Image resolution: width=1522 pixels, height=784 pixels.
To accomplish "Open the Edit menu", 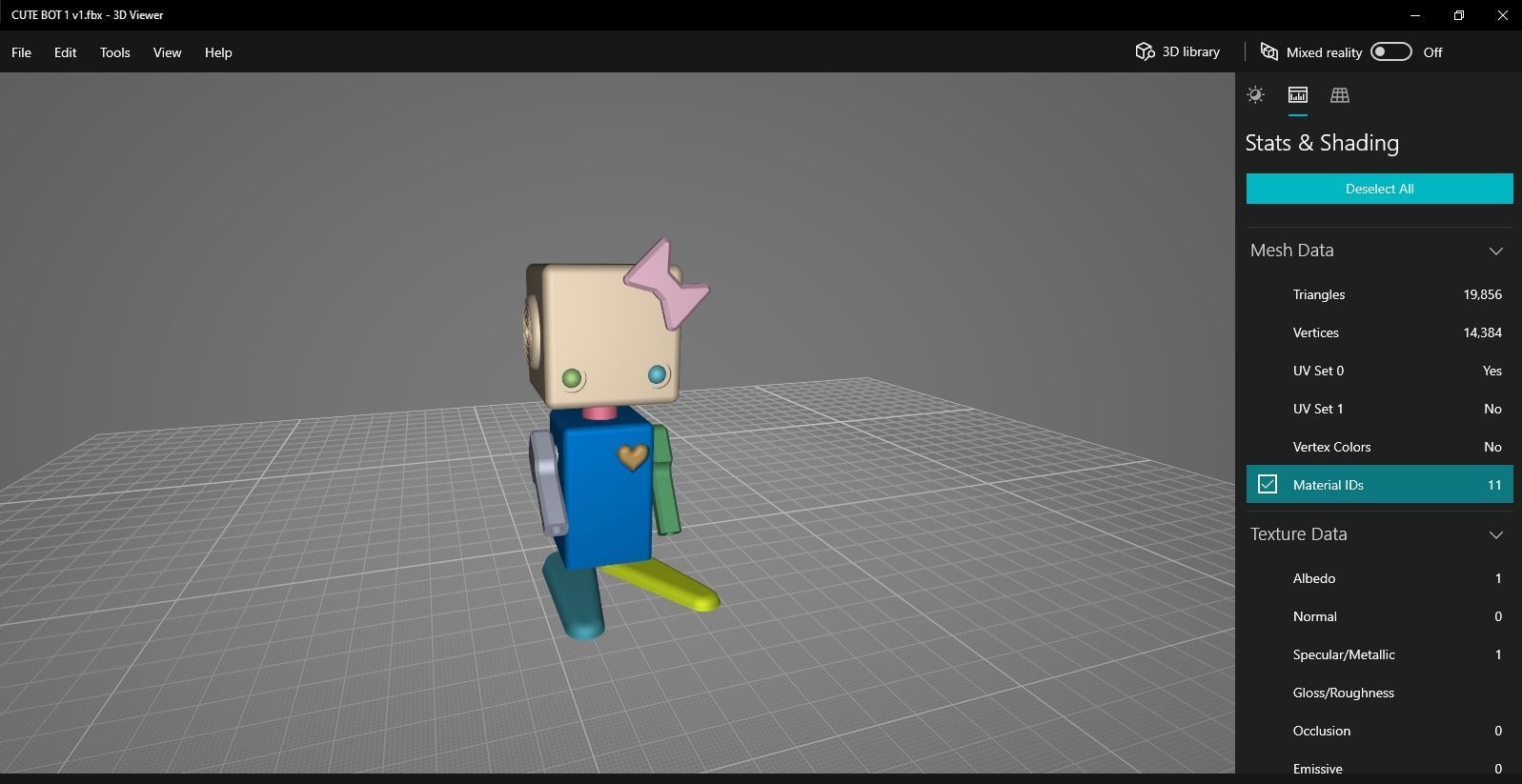I will click(x=65, y=52).
